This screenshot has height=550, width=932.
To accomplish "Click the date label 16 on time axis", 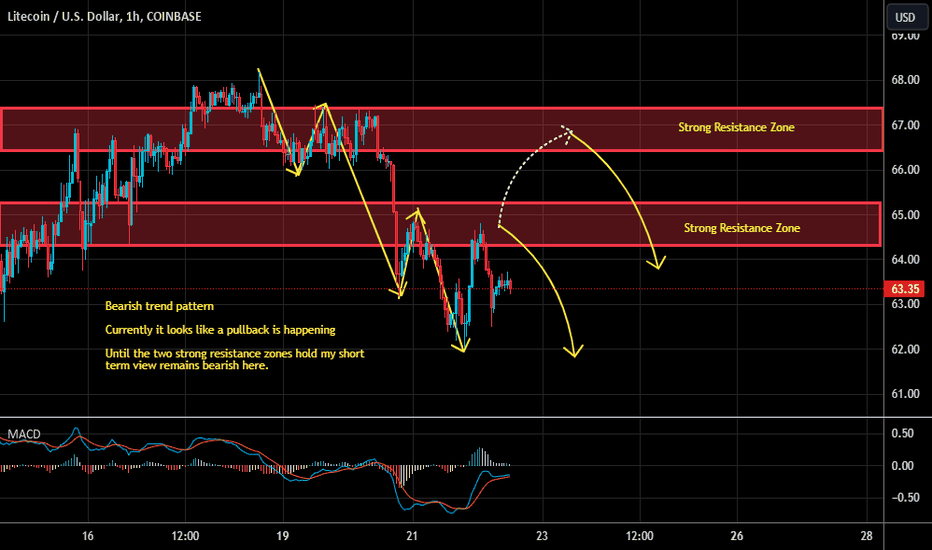I will click(x=87, y=536).
